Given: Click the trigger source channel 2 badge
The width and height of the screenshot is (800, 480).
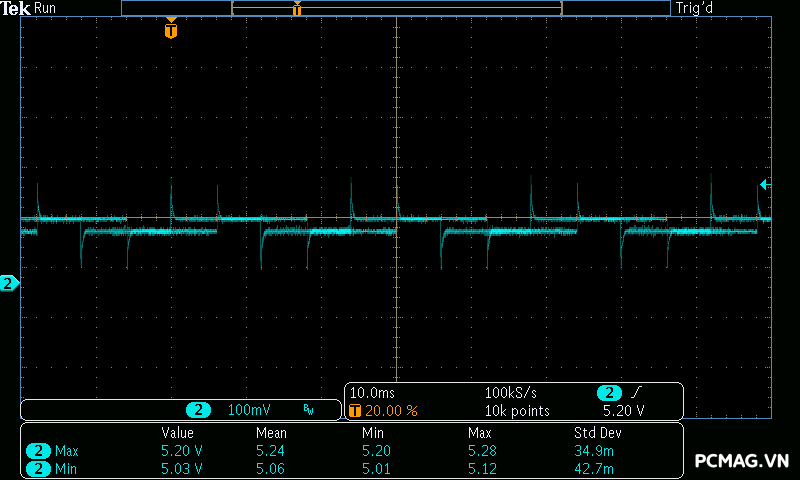Looking at the screenshot, I should 609,393.
